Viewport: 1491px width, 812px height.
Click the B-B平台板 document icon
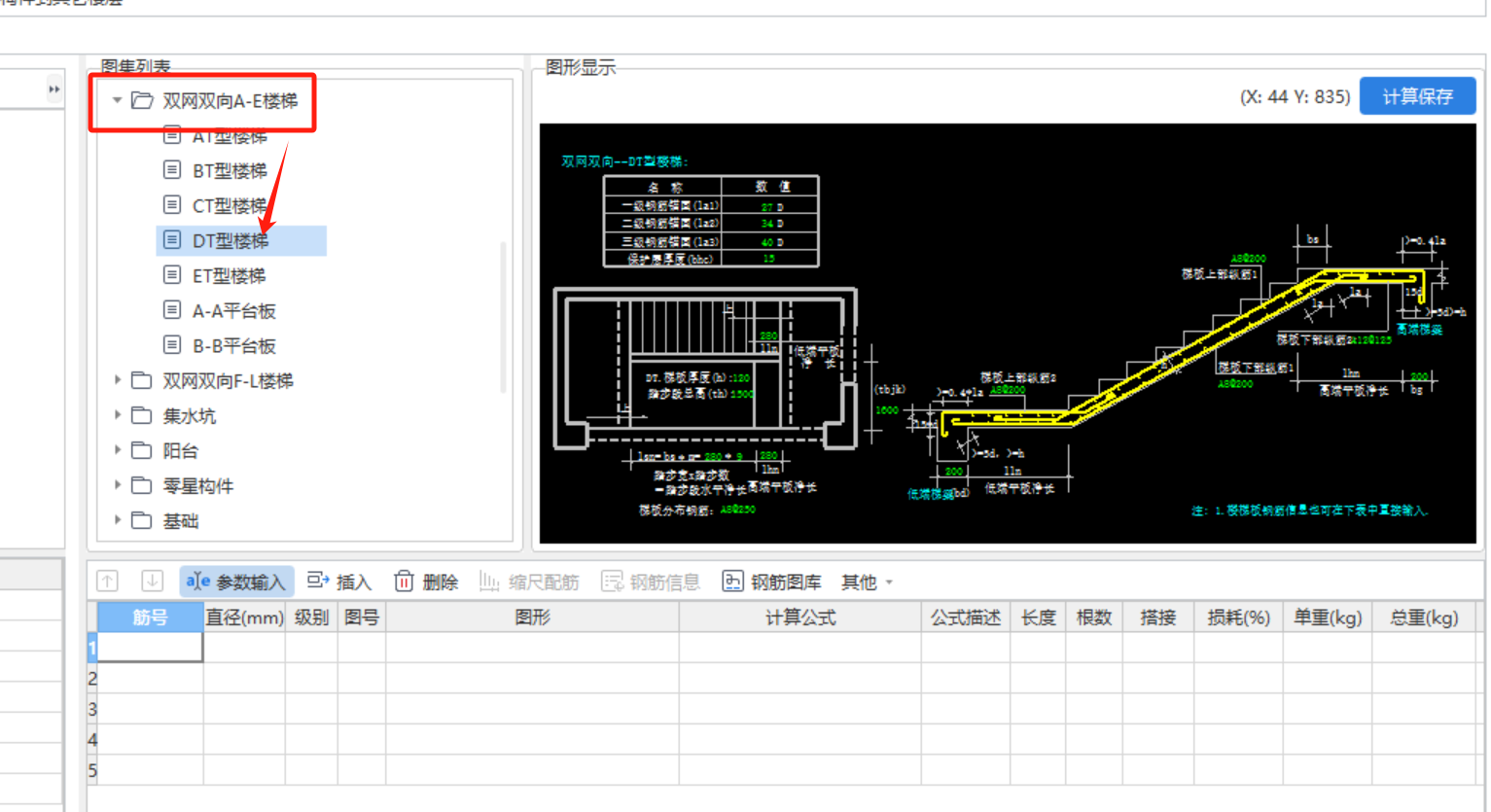[172, 345]
